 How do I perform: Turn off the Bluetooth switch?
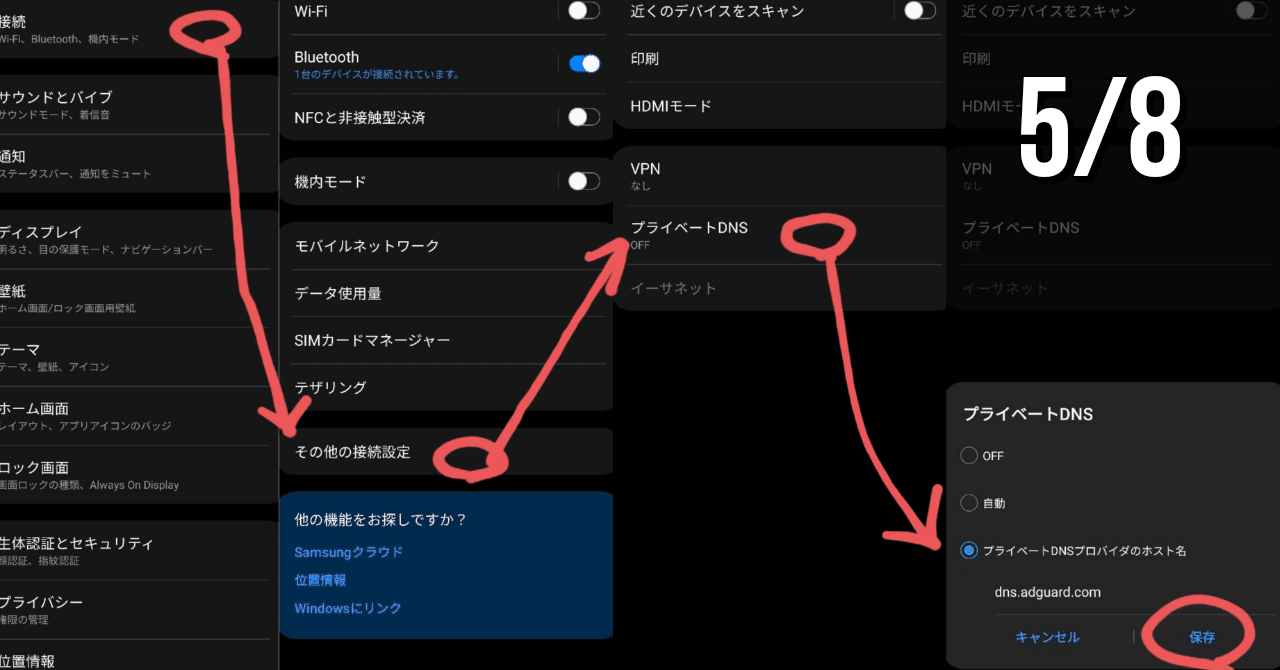click(584, 64)
